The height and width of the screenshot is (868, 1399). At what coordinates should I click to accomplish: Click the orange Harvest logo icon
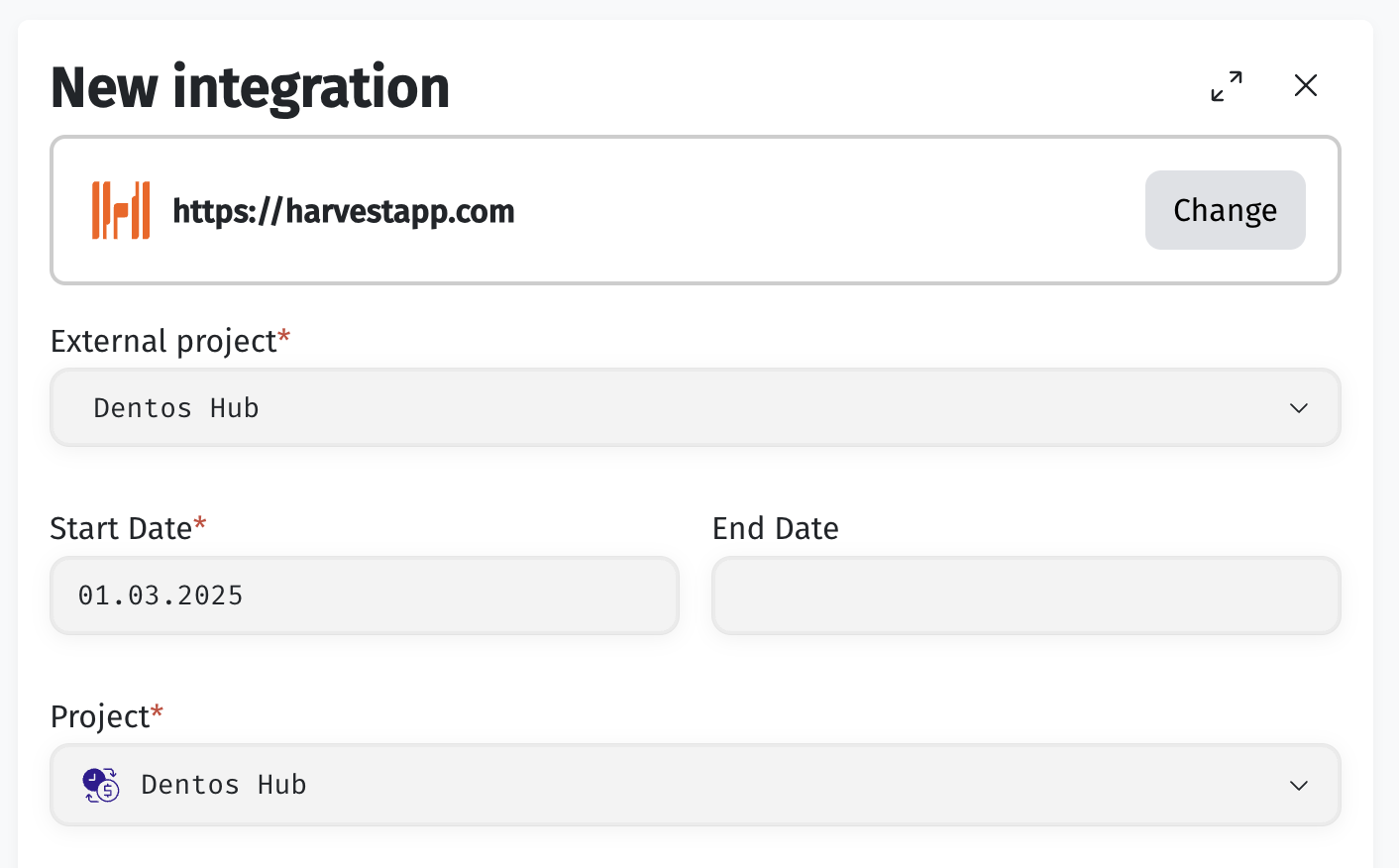point(121,210)
